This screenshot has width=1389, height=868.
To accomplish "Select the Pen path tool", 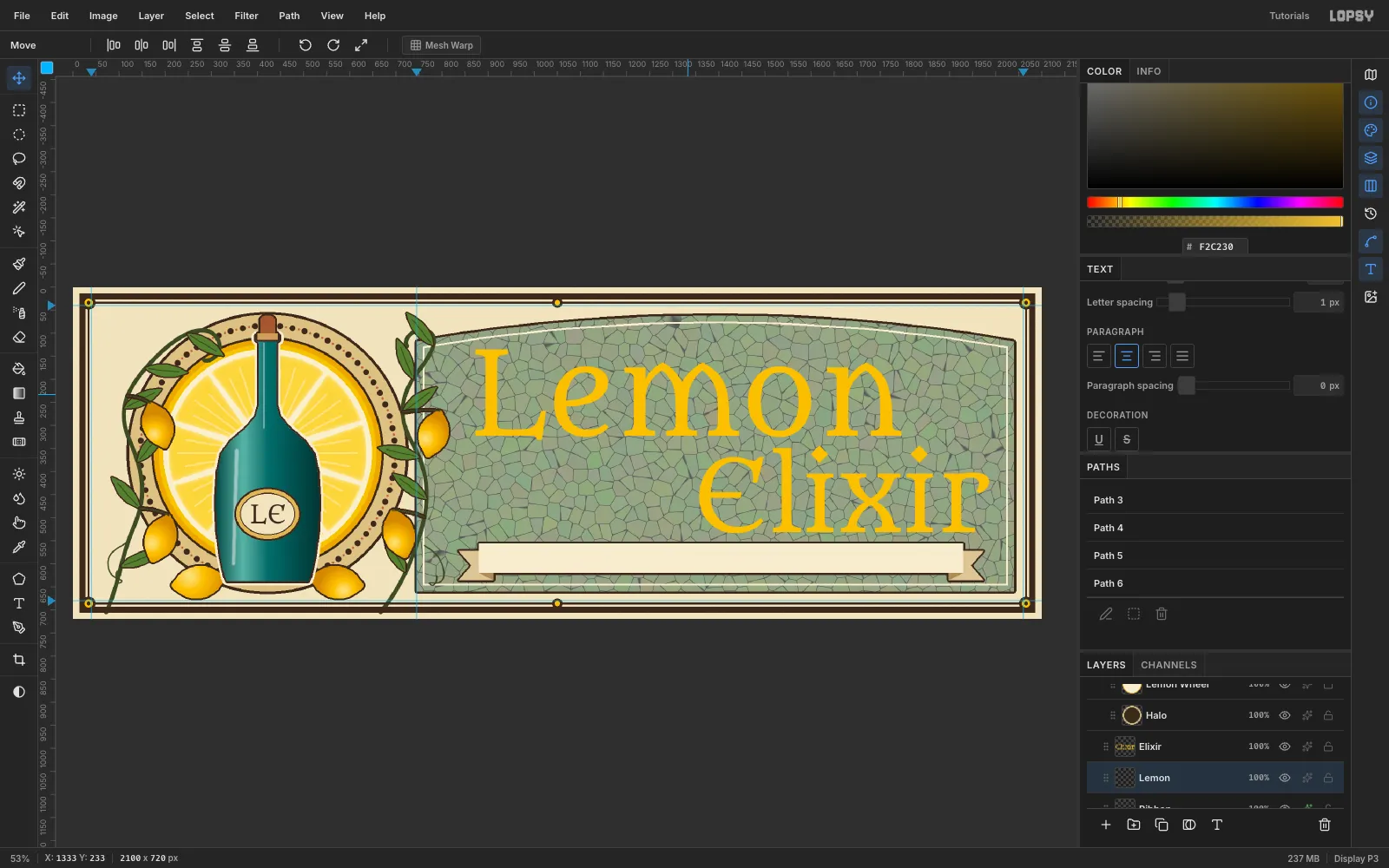I will coord(19,628).
